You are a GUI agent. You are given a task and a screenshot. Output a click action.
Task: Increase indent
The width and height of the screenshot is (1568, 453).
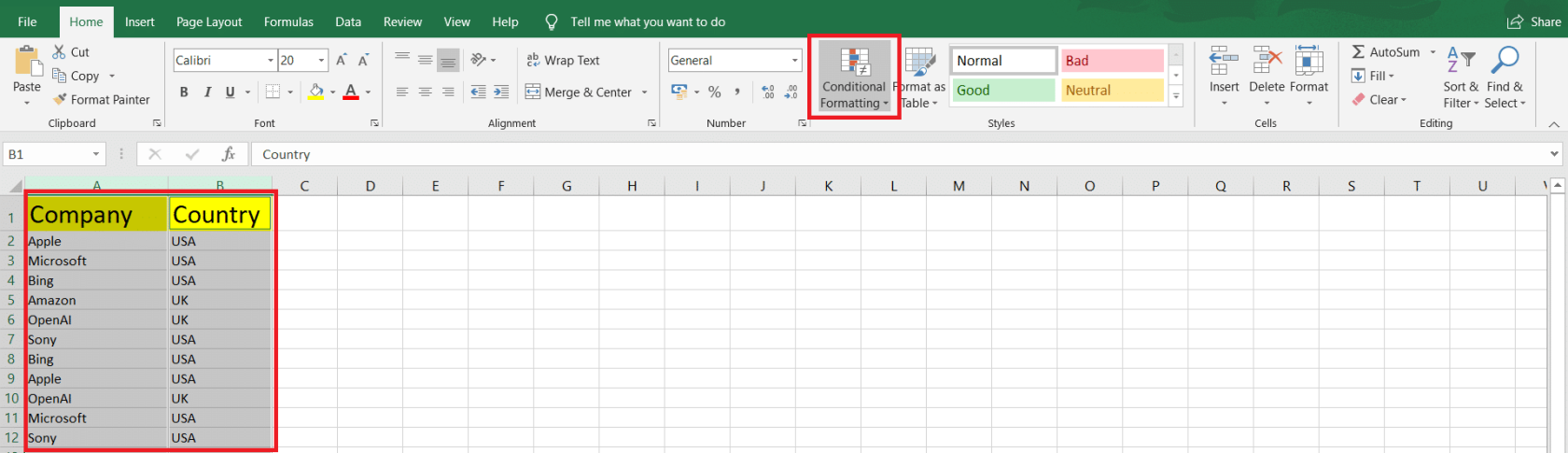(501, 92)
